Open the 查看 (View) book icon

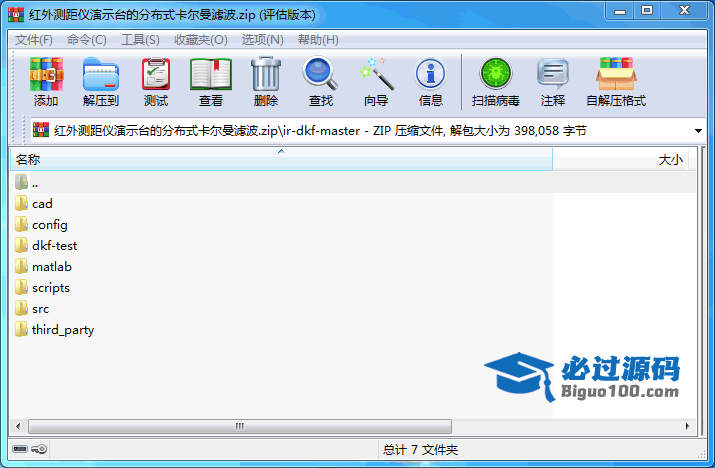tap(211, 74)
